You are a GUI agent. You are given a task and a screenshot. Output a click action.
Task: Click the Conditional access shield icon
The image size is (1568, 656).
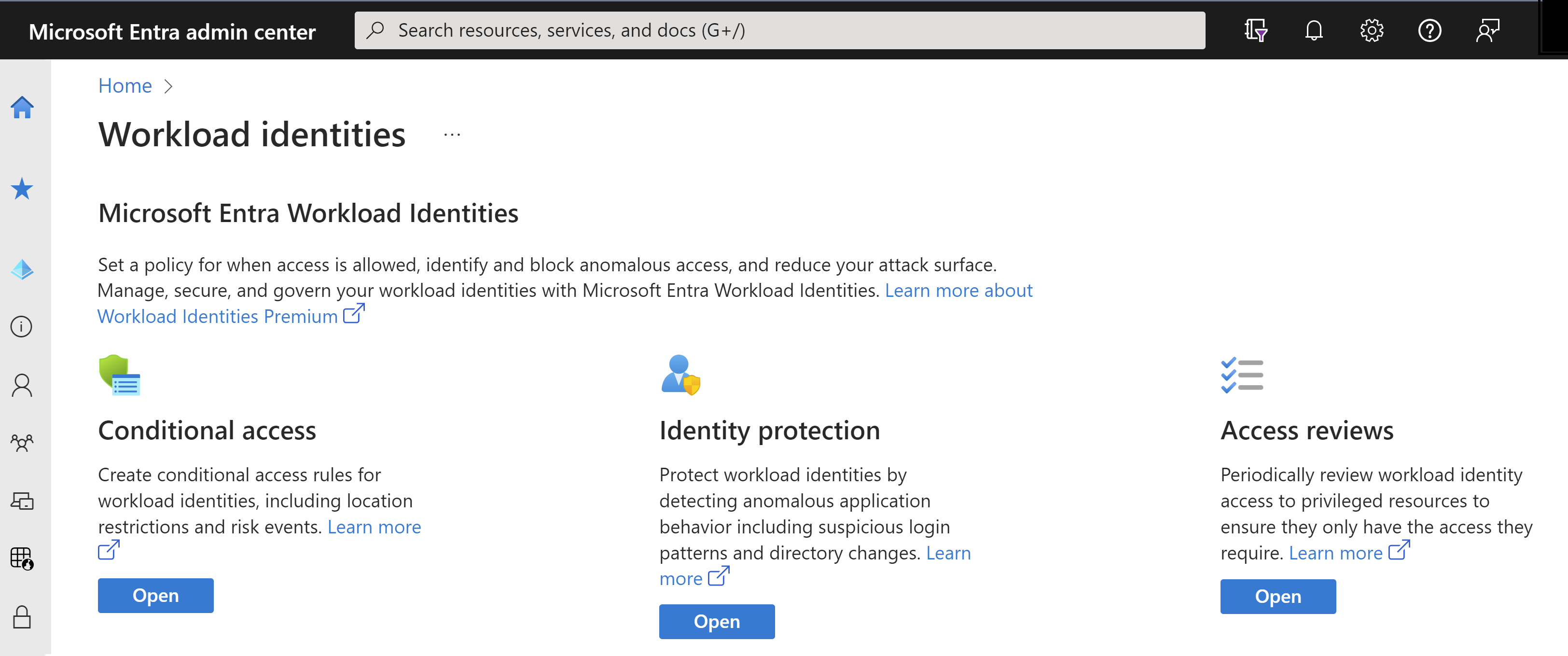[x=119, y=375]
